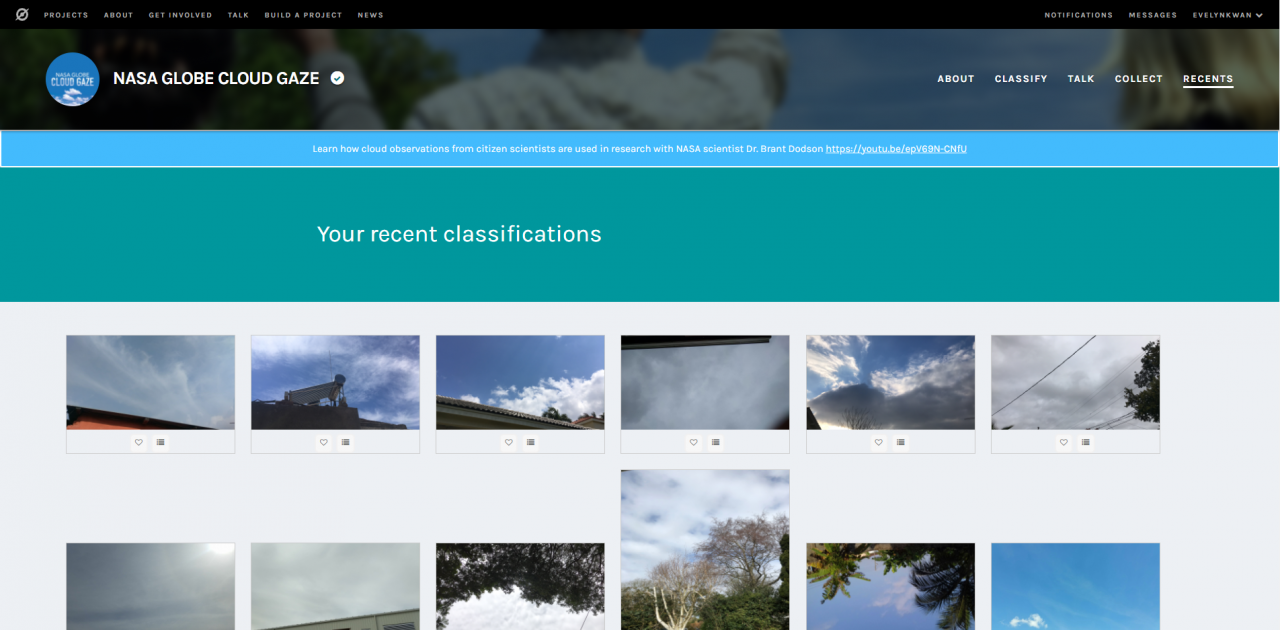Image resolution: width=1280 pixels, height=630 pixels.
Task: Open the tiled roof cumulus thumbnail
Action: [x=520, y=382]
